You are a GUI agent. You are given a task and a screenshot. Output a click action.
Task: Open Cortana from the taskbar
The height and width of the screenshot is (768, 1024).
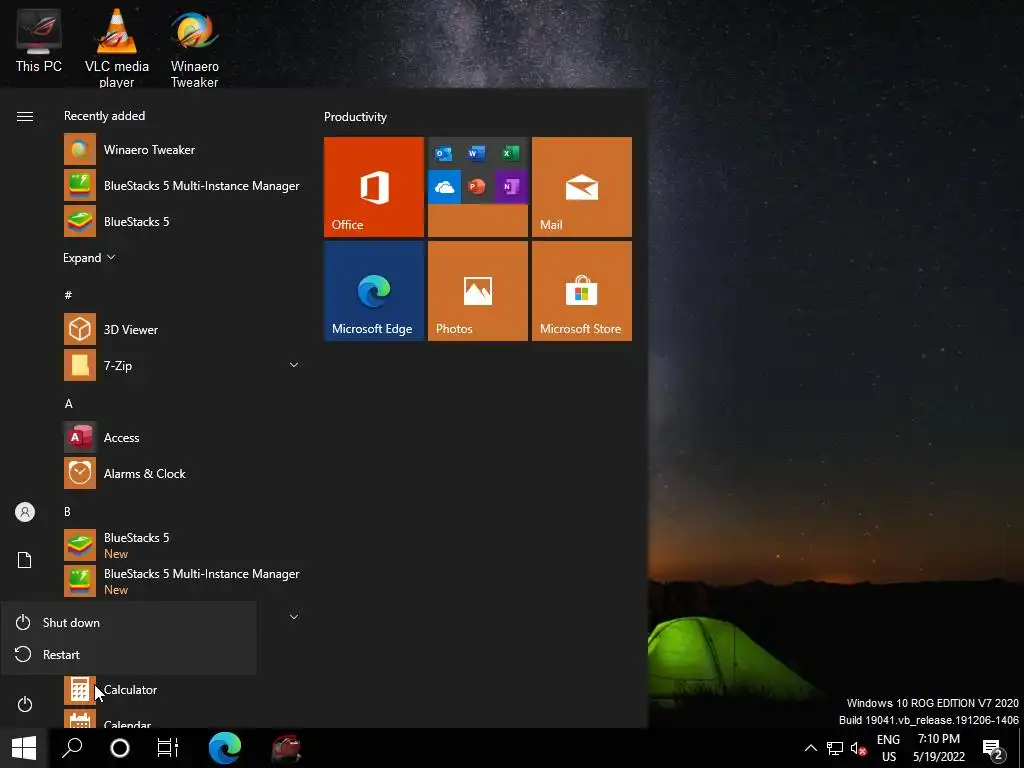(x=120, y=748)
